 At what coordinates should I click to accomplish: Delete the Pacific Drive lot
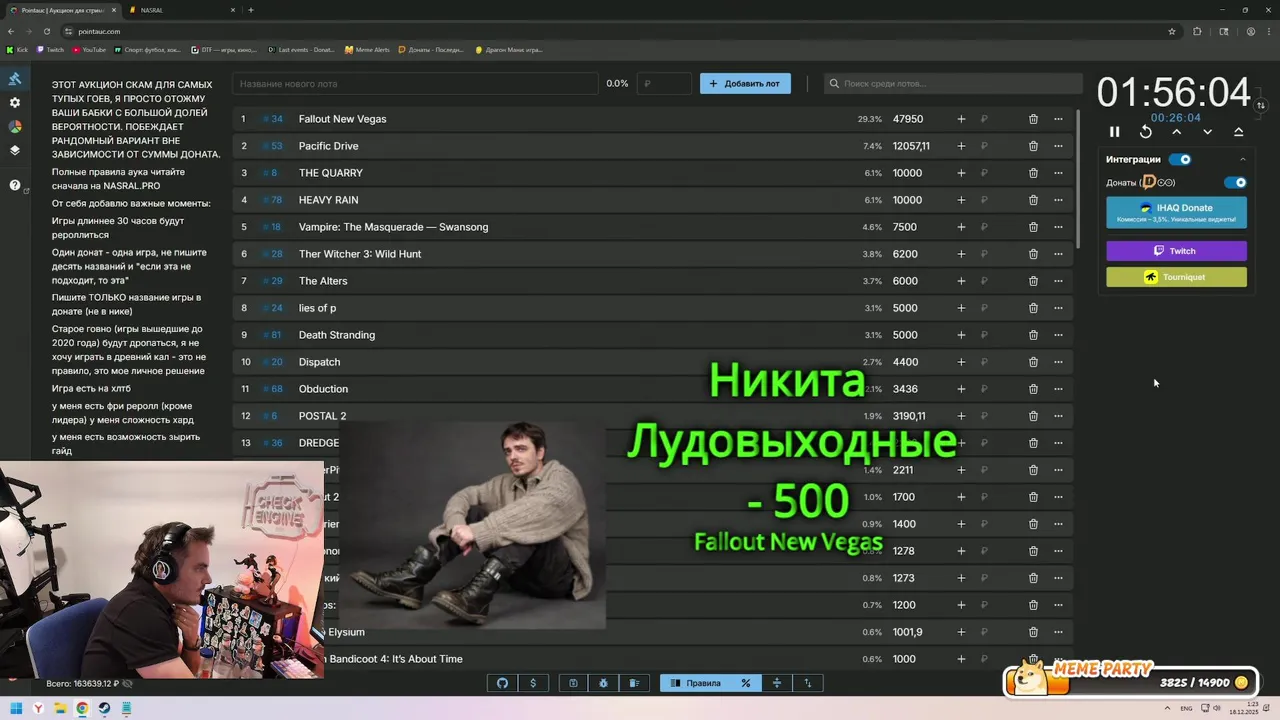[1033, 146]
